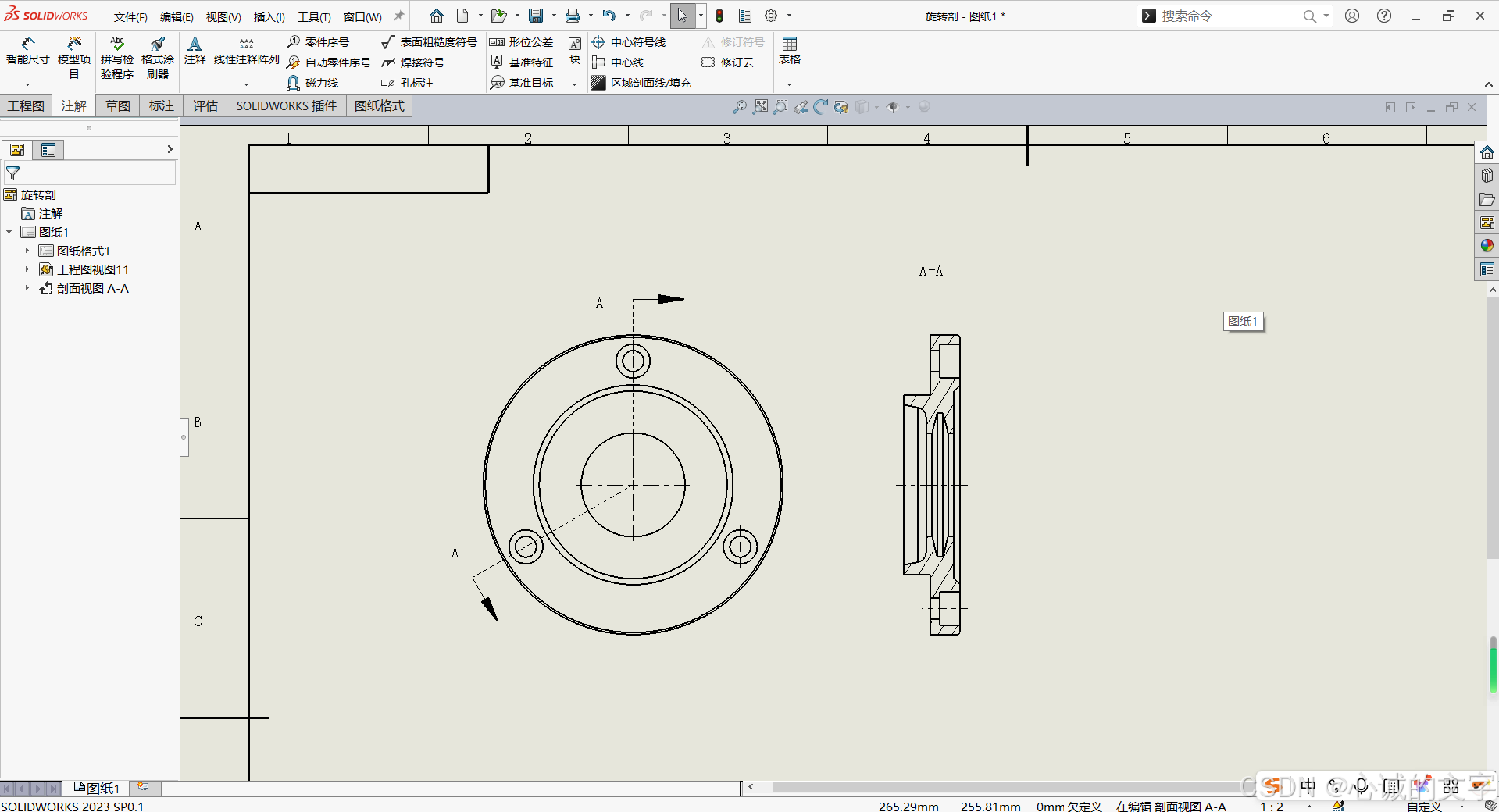
Task: Open the Tables (表格) tool
Action: click(x=790, y=52)
